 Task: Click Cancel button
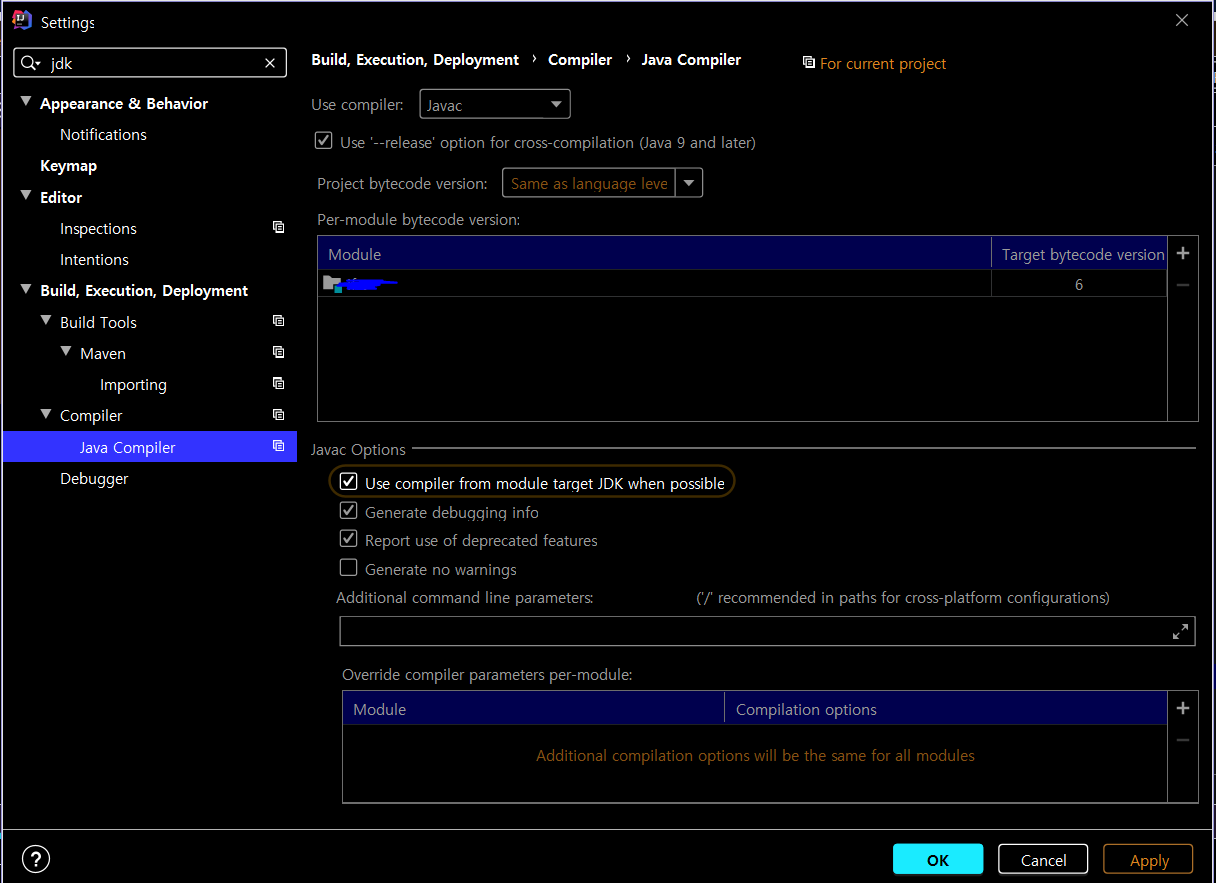[1043, 859]
